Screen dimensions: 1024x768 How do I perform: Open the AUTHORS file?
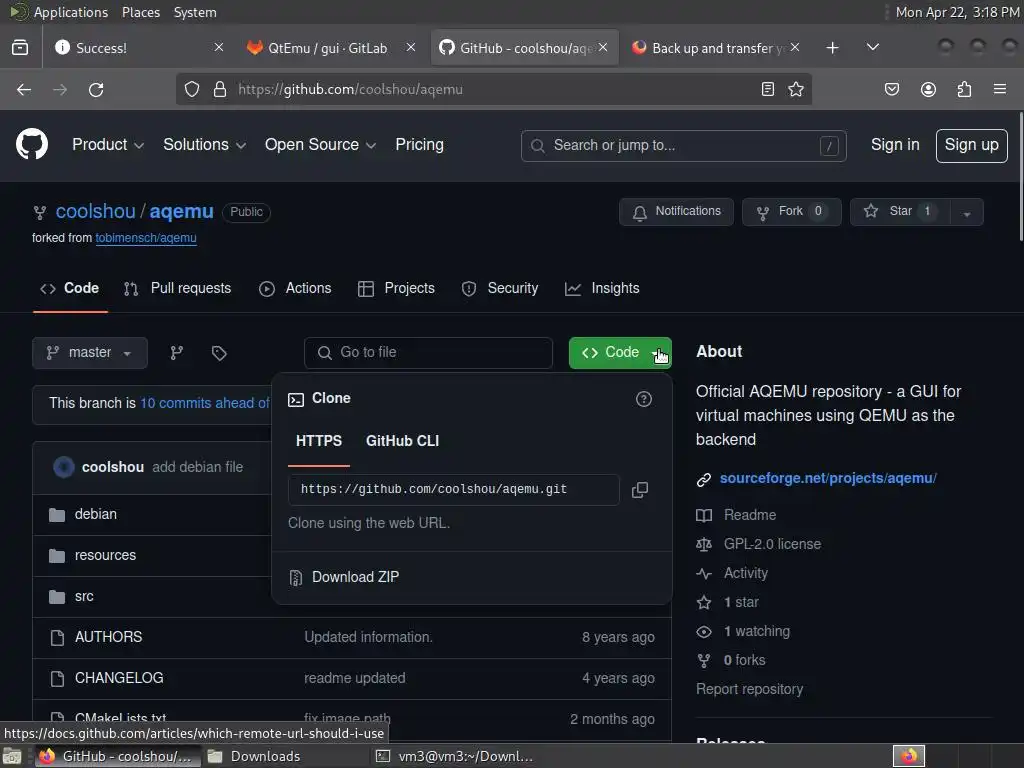point(108,637)
